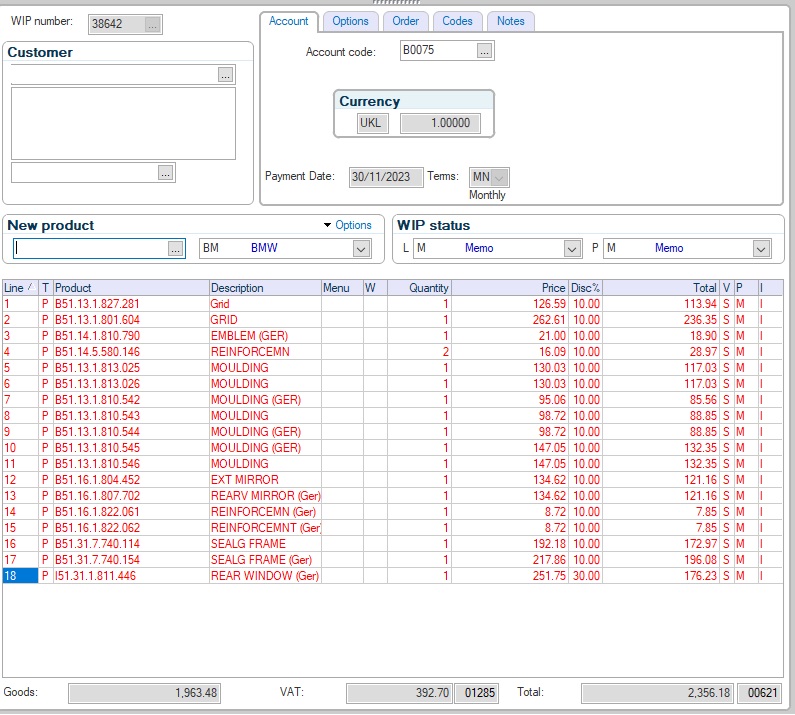Open the Notes tab

coord(510,21)
